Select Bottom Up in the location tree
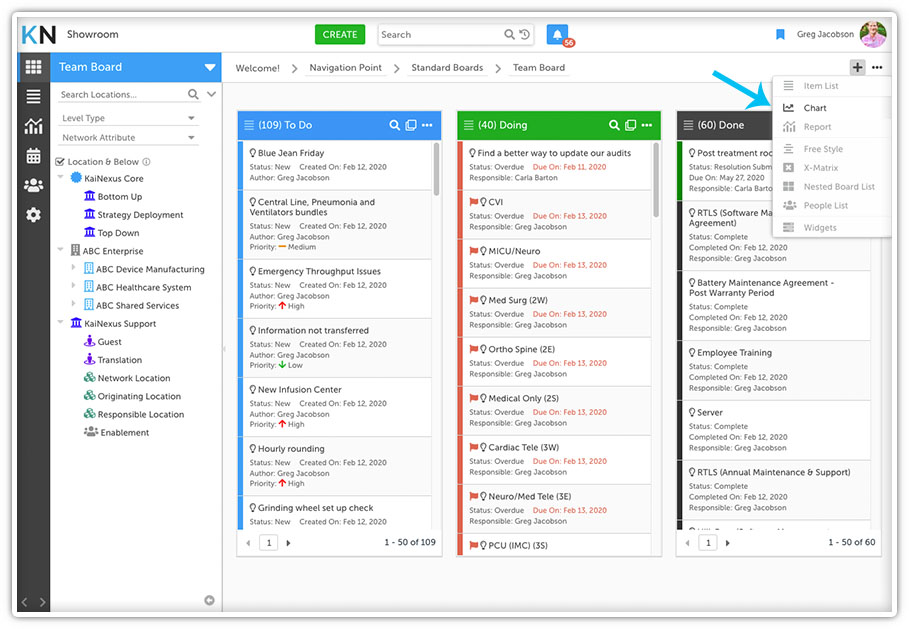This screenshot has height=629, width=909. [119, 197]
